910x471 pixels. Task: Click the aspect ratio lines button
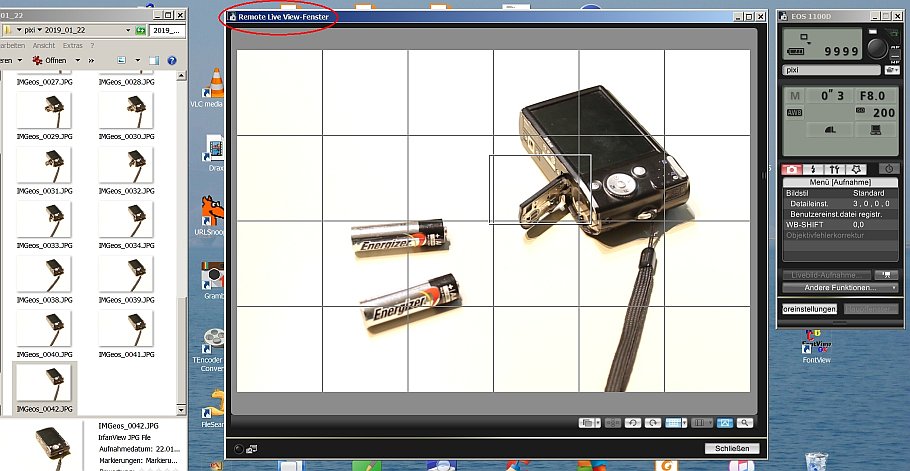click(699, 423)
